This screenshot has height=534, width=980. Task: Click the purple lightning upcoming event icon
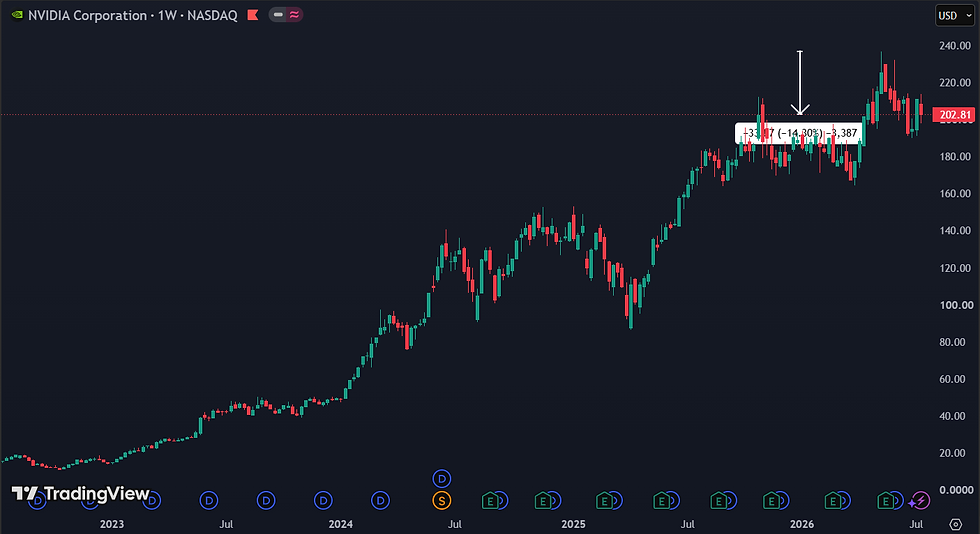(920, 500)
